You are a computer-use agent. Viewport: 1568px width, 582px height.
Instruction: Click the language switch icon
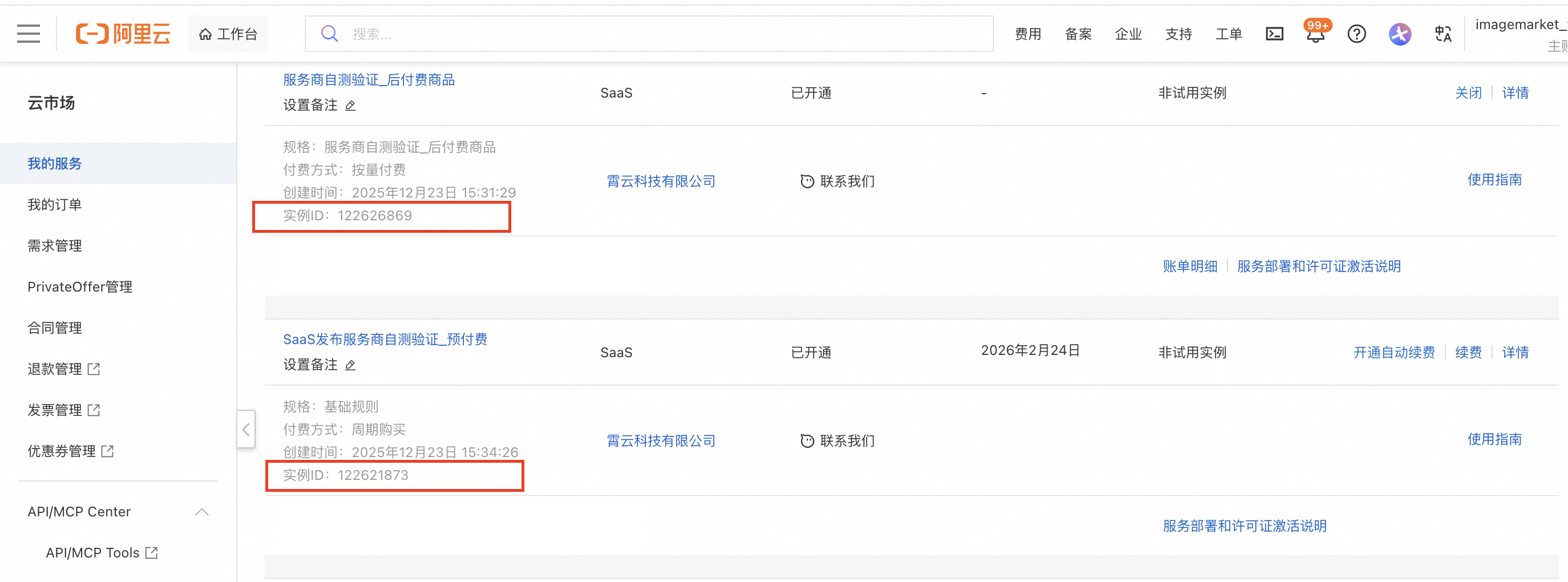click(x=1442, y=34)
